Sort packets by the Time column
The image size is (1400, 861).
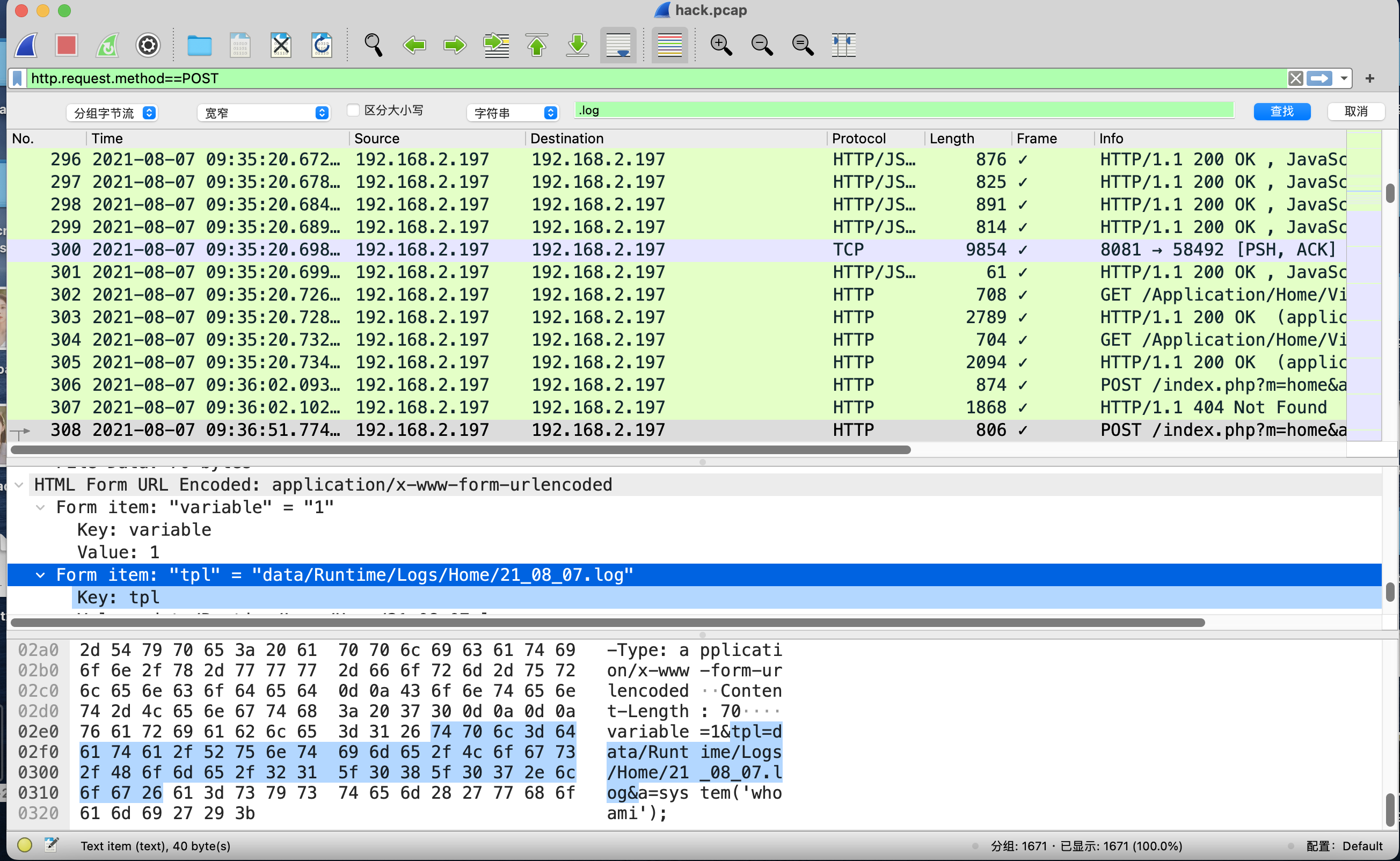[x=217, y=138]
